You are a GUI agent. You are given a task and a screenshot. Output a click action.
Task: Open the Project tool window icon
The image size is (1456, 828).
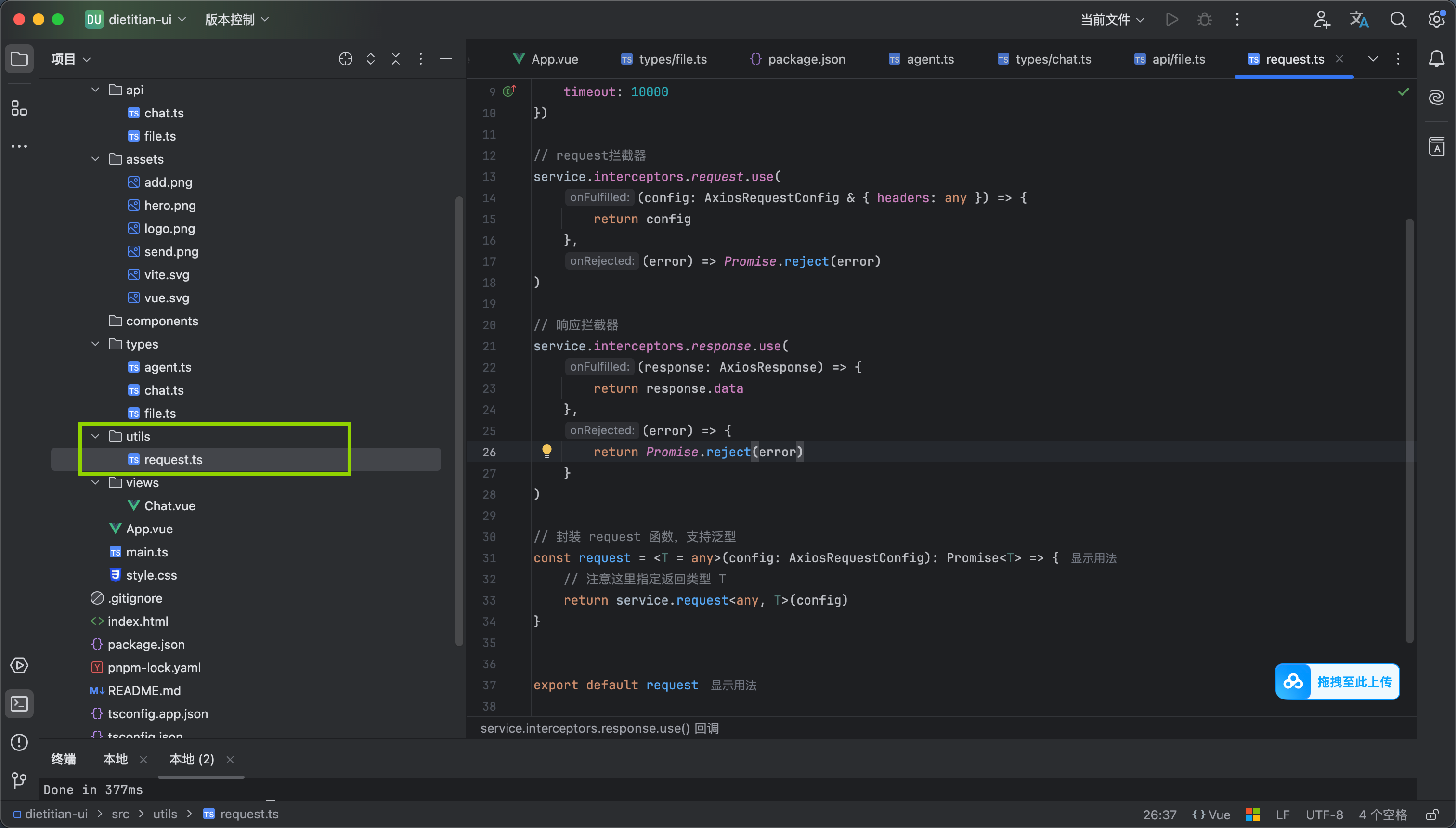[x=19, y=59]
